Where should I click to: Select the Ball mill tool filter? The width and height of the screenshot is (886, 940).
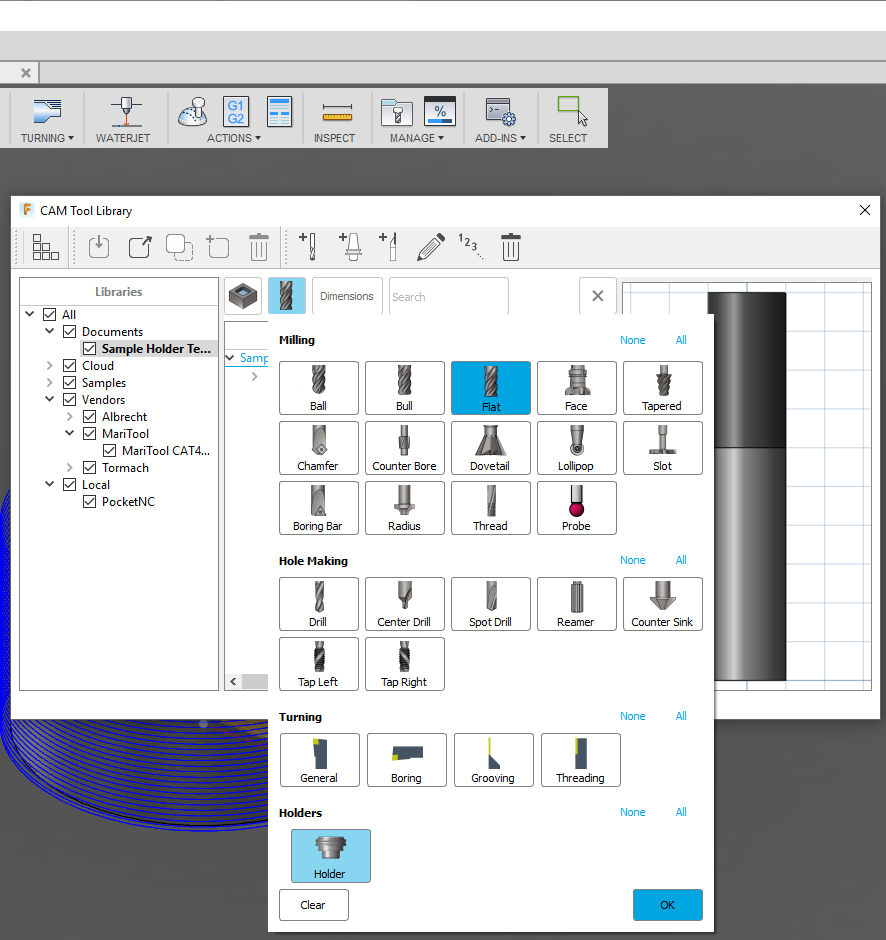[x=319, y=388]
